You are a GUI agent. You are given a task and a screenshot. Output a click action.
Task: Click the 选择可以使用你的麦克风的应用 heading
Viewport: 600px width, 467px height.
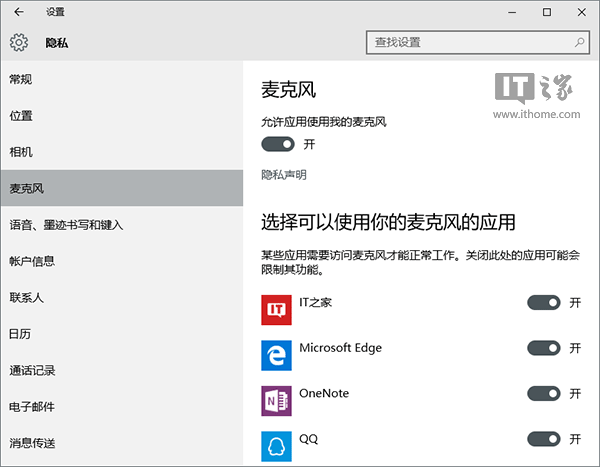coord(388,222)
